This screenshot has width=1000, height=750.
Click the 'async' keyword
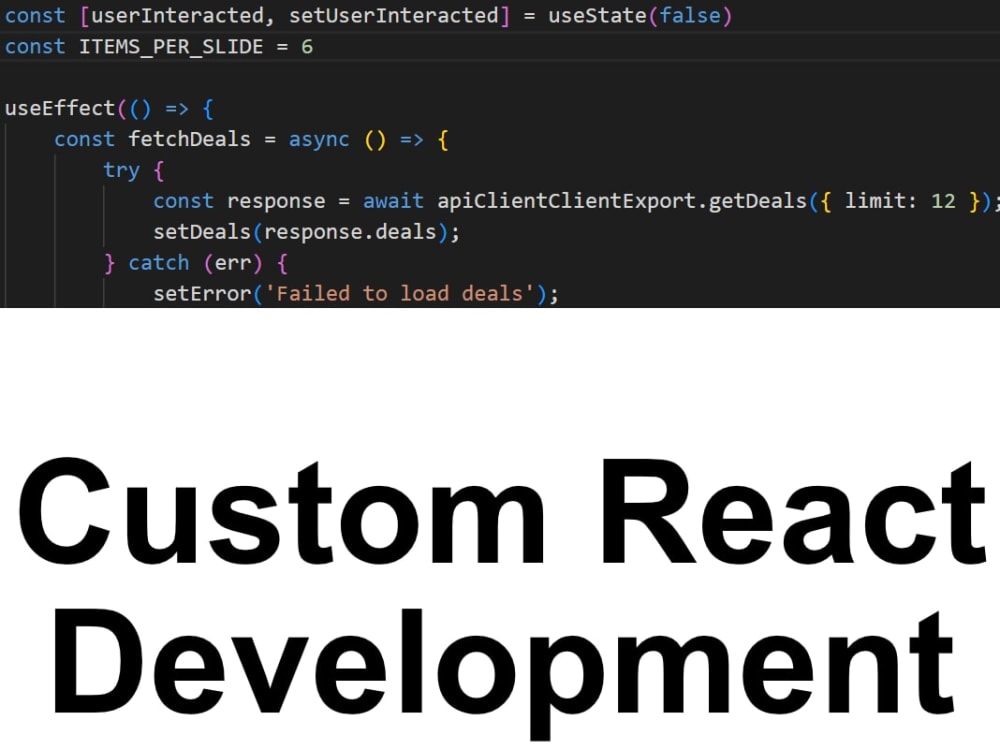pyautogui.click(x=319, y=140)
